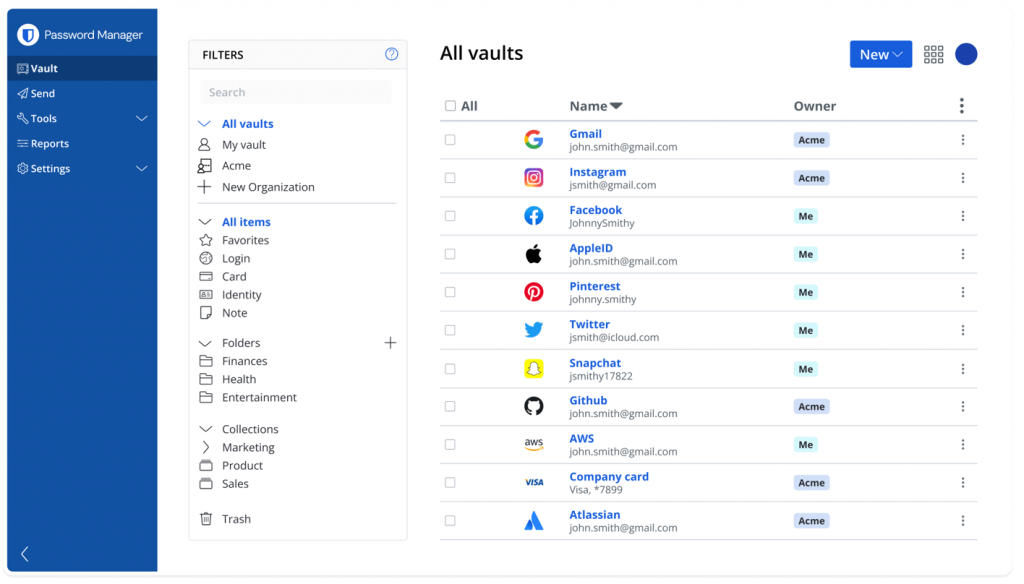Tick the checkbox for the Instagram item
Viewport: 1024px width, 584px height.
[450, 178]
